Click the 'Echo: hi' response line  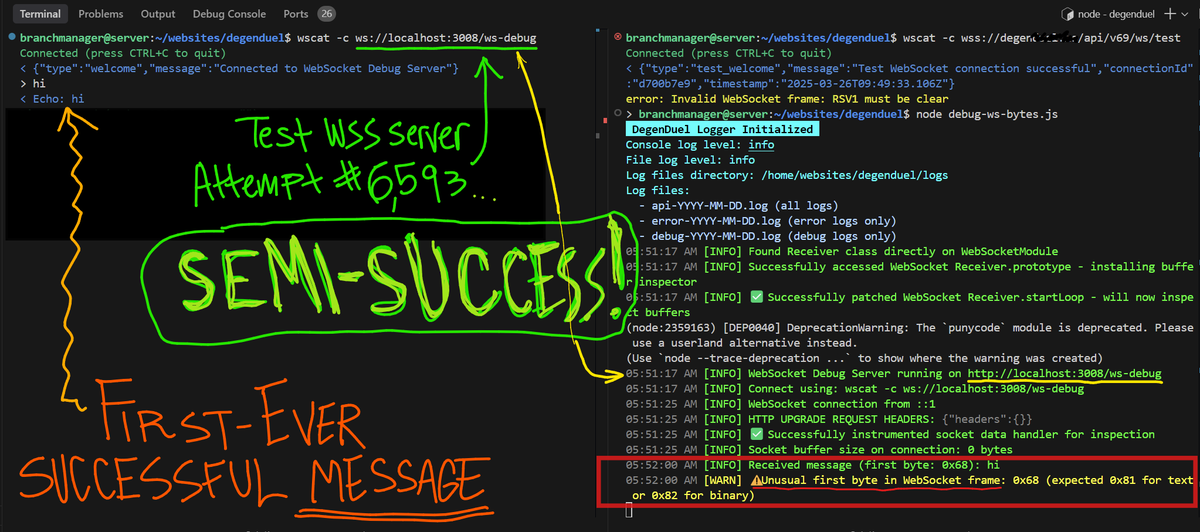click(x=52, y=99)
